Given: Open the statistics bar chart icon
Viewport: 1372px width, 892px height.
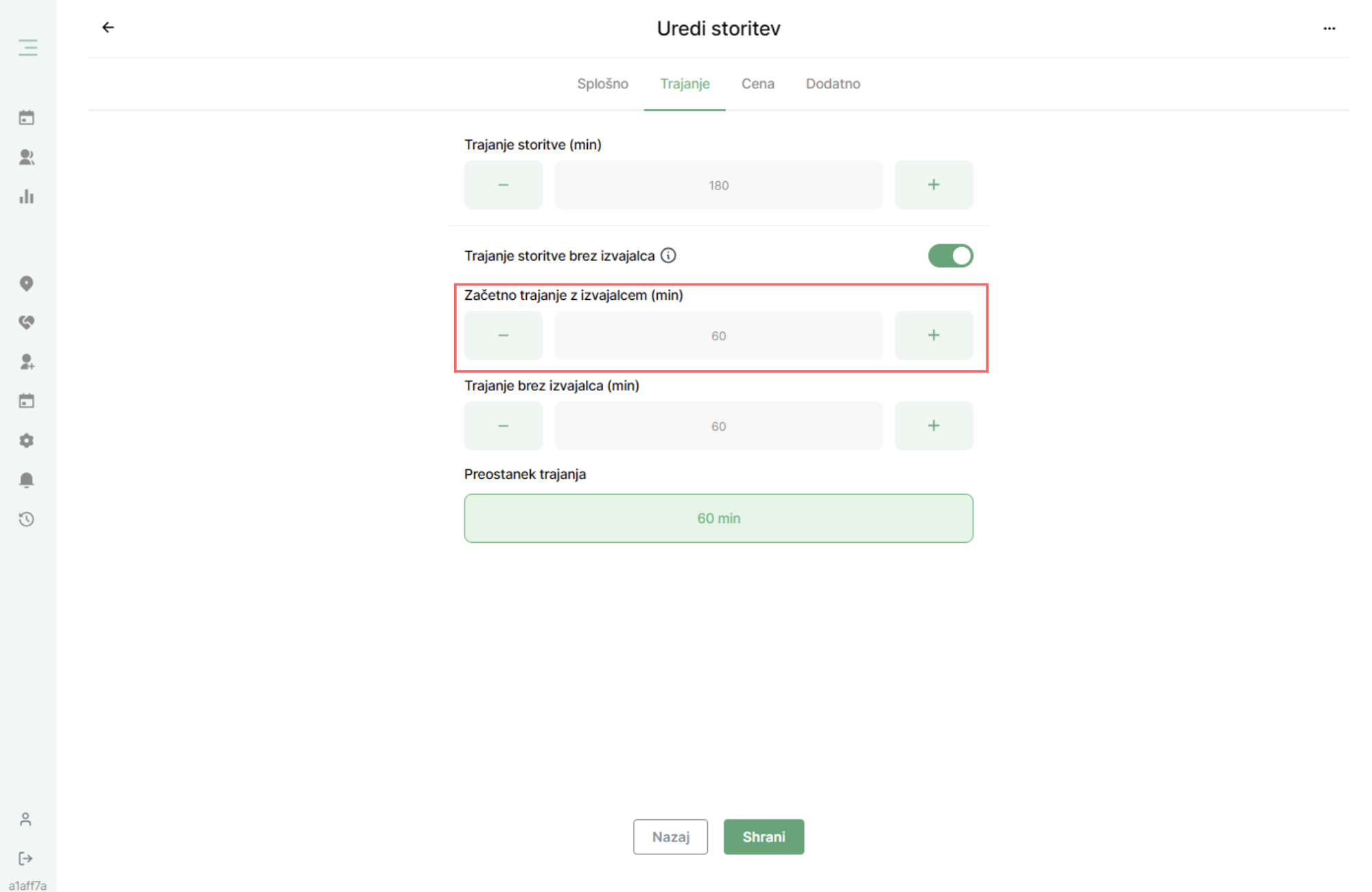Looking at the screenshot, I should [27, 197].
